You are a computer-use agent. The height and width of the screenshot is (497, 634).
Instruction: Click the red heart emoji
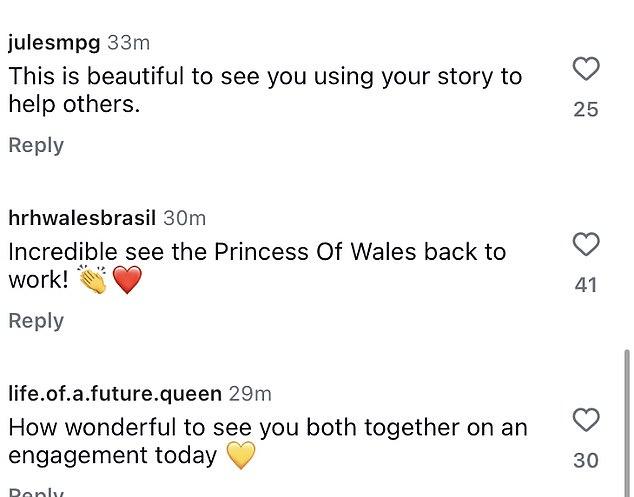click(127, 279)
